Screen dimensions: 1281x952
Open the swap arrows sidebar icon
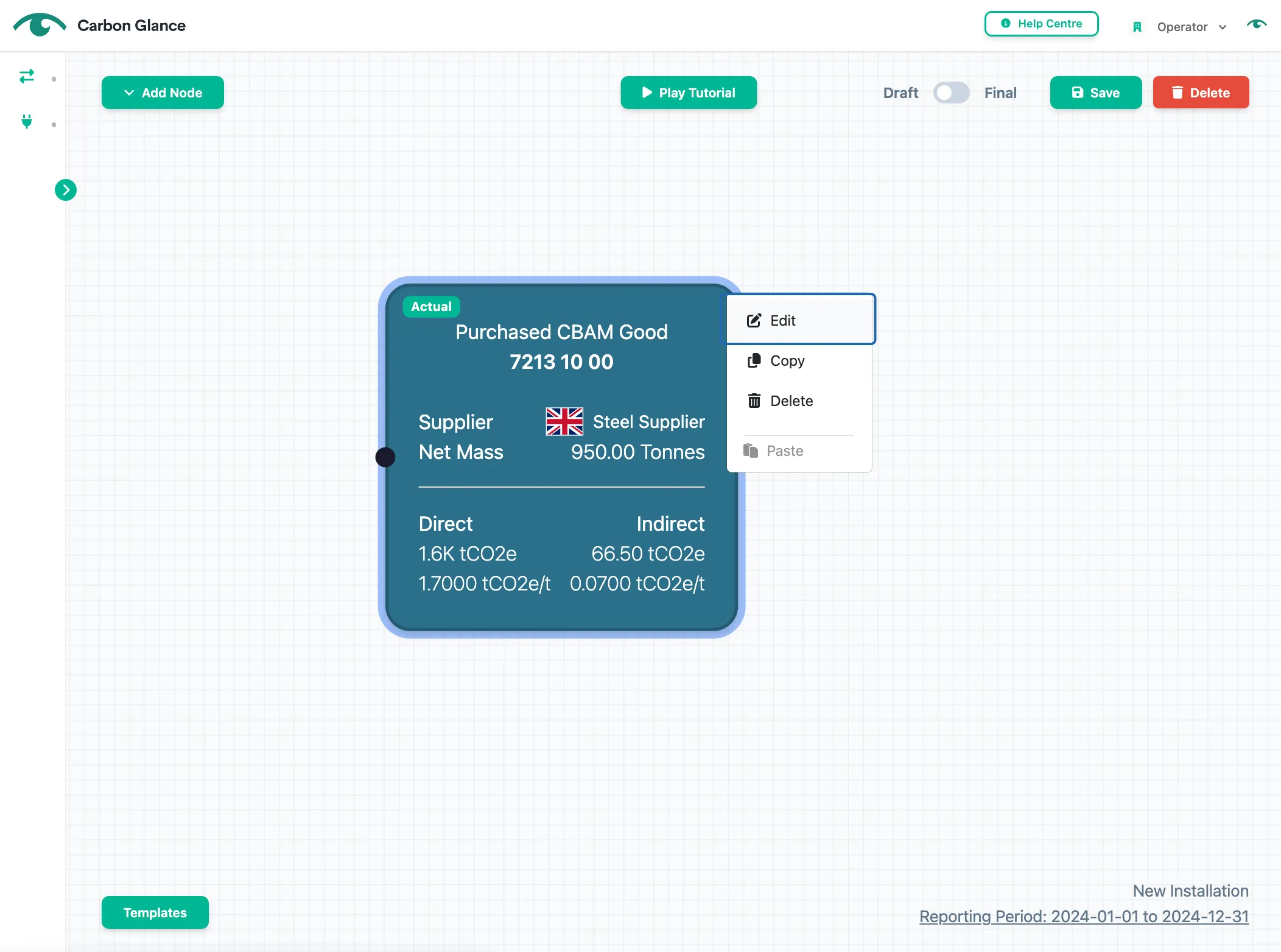pyautogui.click(x=27, y=76)
